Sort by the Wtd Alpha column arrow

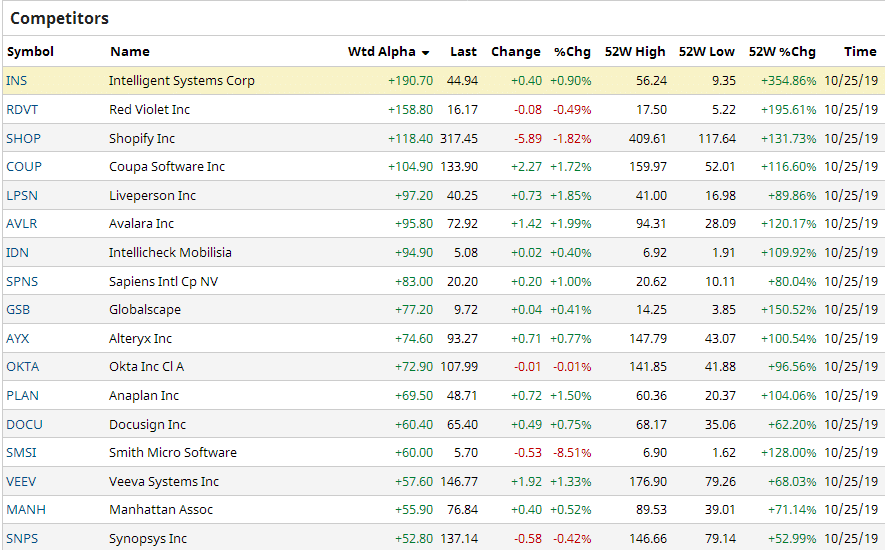426,53
